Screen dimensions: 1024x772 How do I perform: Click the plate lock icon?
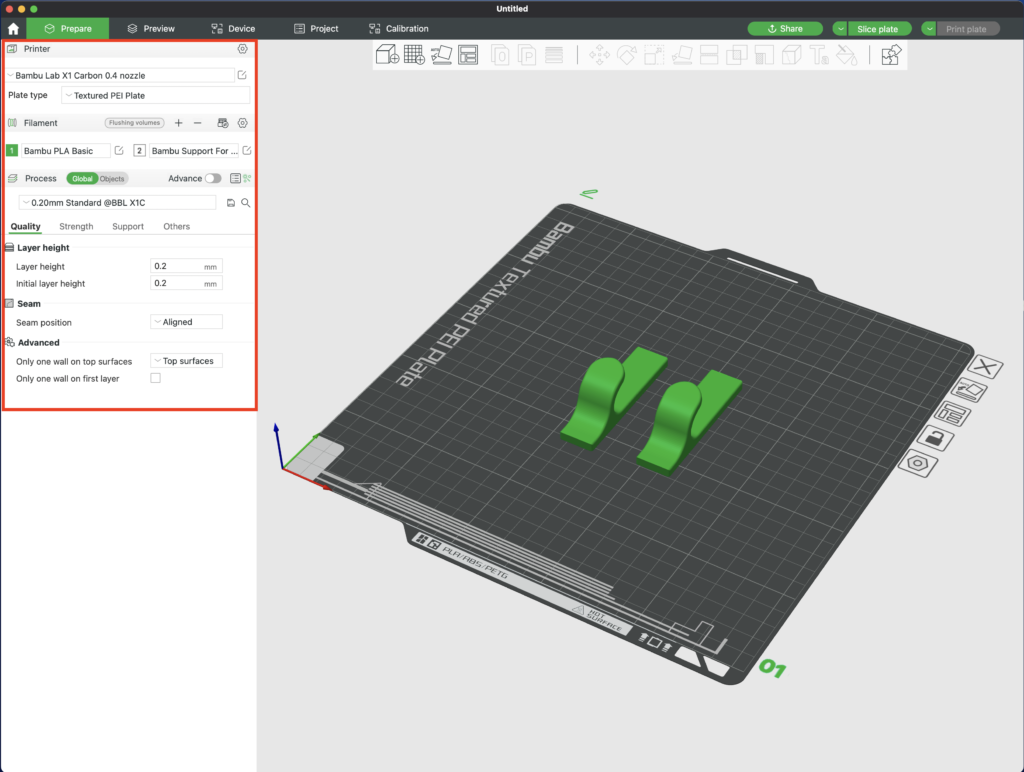click(x=935, y=438)
